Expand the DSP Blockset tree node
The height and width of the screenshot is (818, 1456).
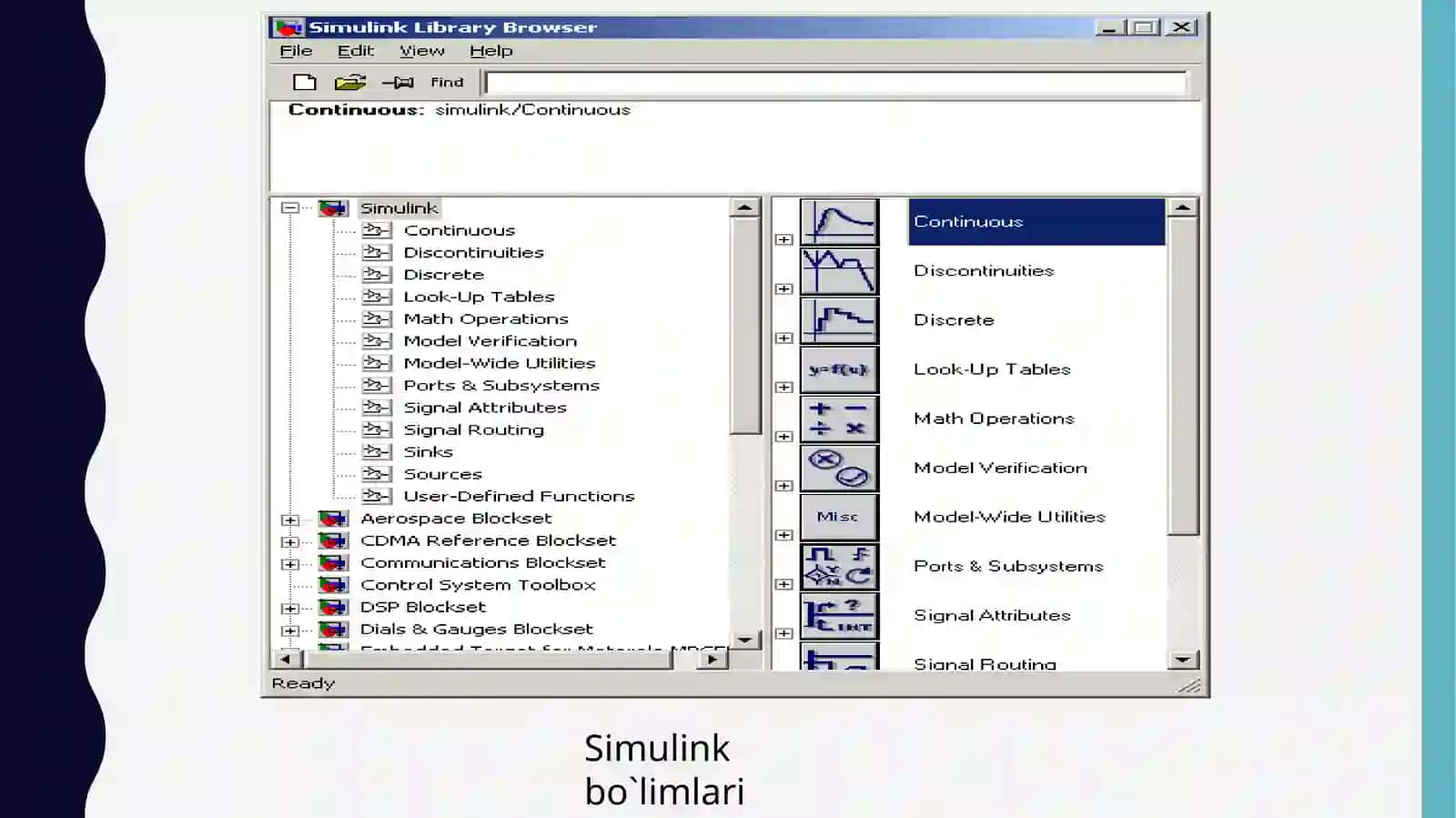pos(290,609)
